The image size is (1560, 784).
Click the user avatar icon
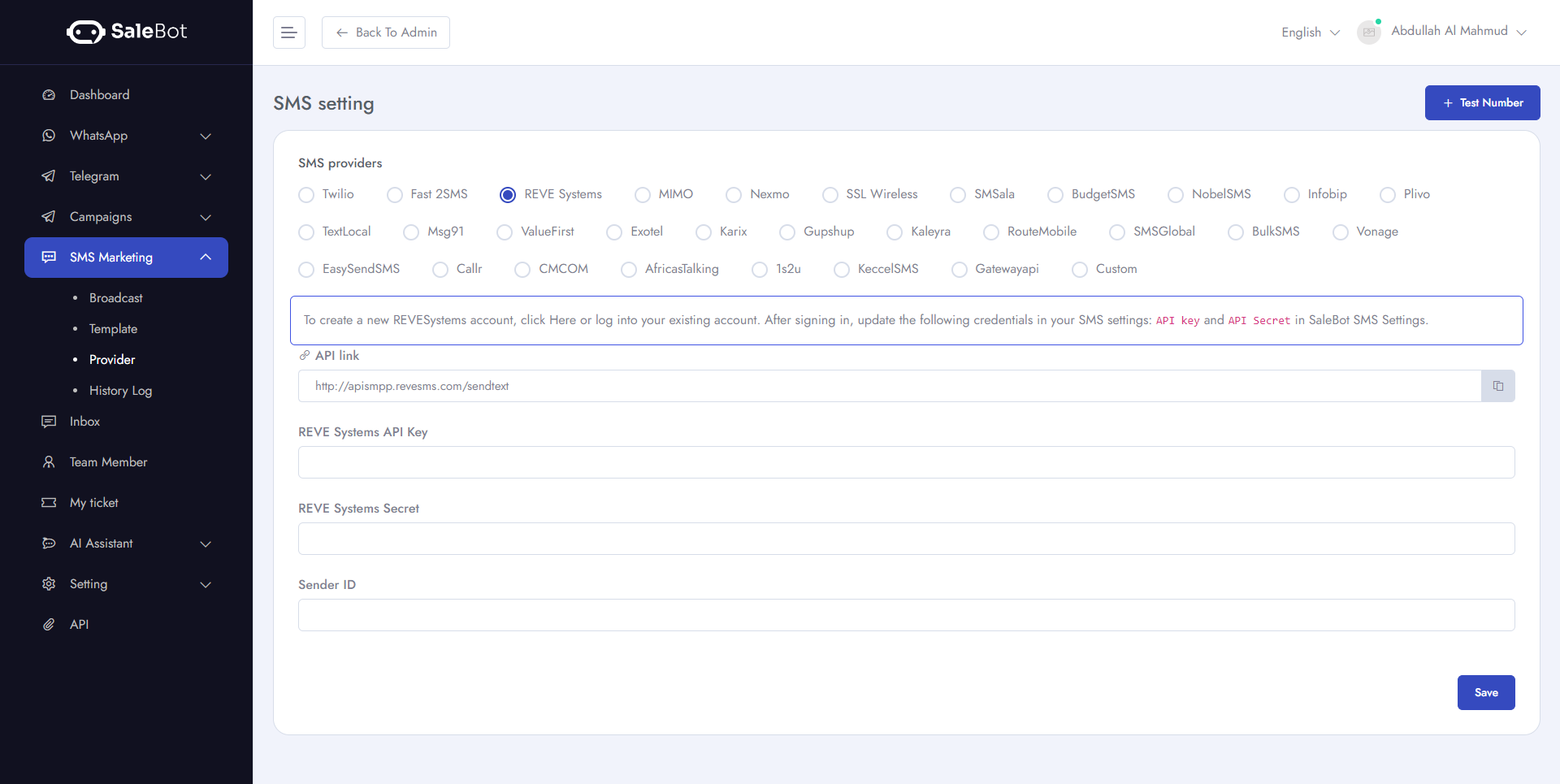(1369, 32)
